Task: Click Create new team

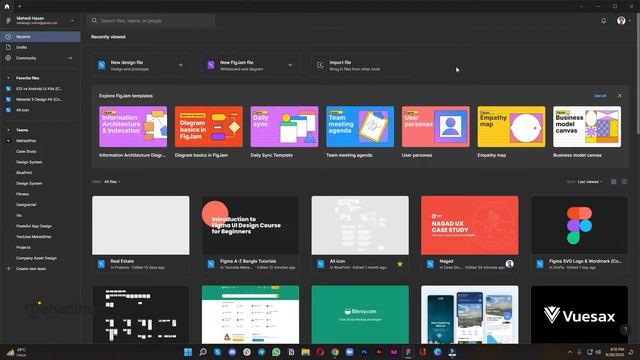Action: [31, 269]
